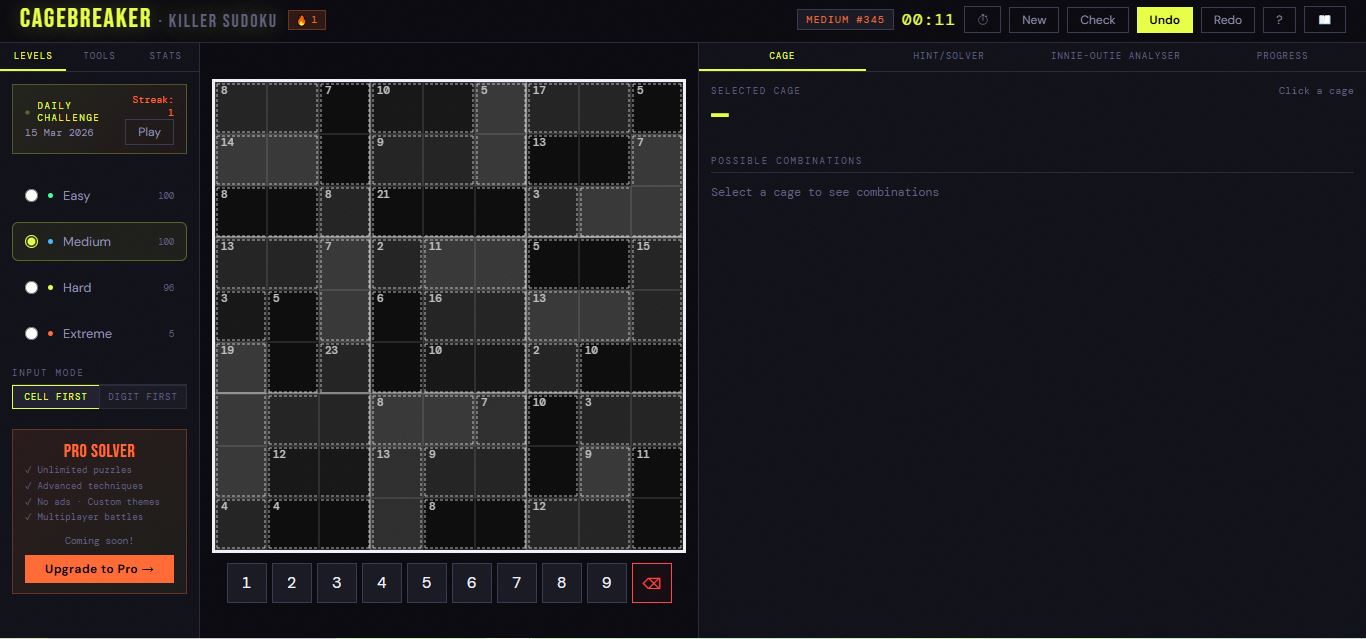
Task: Click the CAGEBREAKER logo title
Action: 85,18
